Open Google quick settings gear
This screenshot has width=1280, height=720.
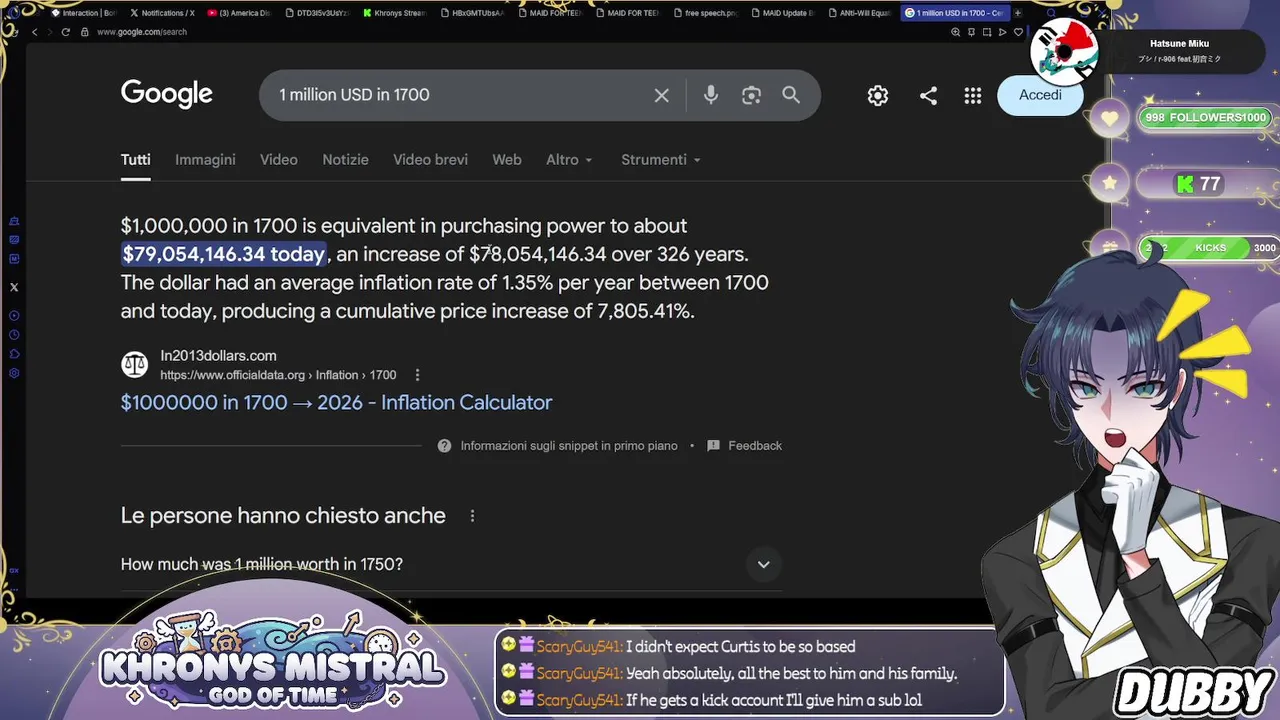click(x=878, y=95)
